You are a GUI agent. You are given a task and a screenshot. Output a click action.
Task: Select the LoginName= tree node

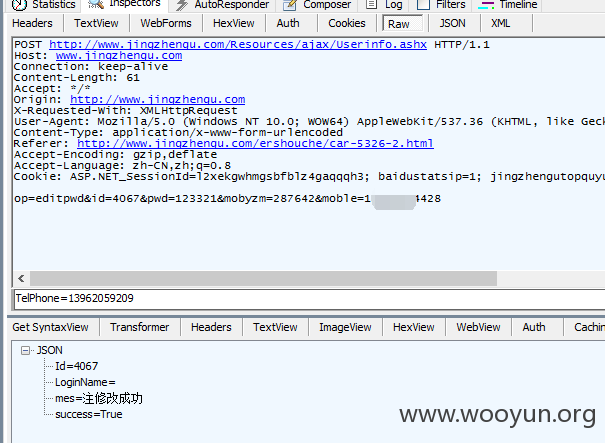click(85, 382)
